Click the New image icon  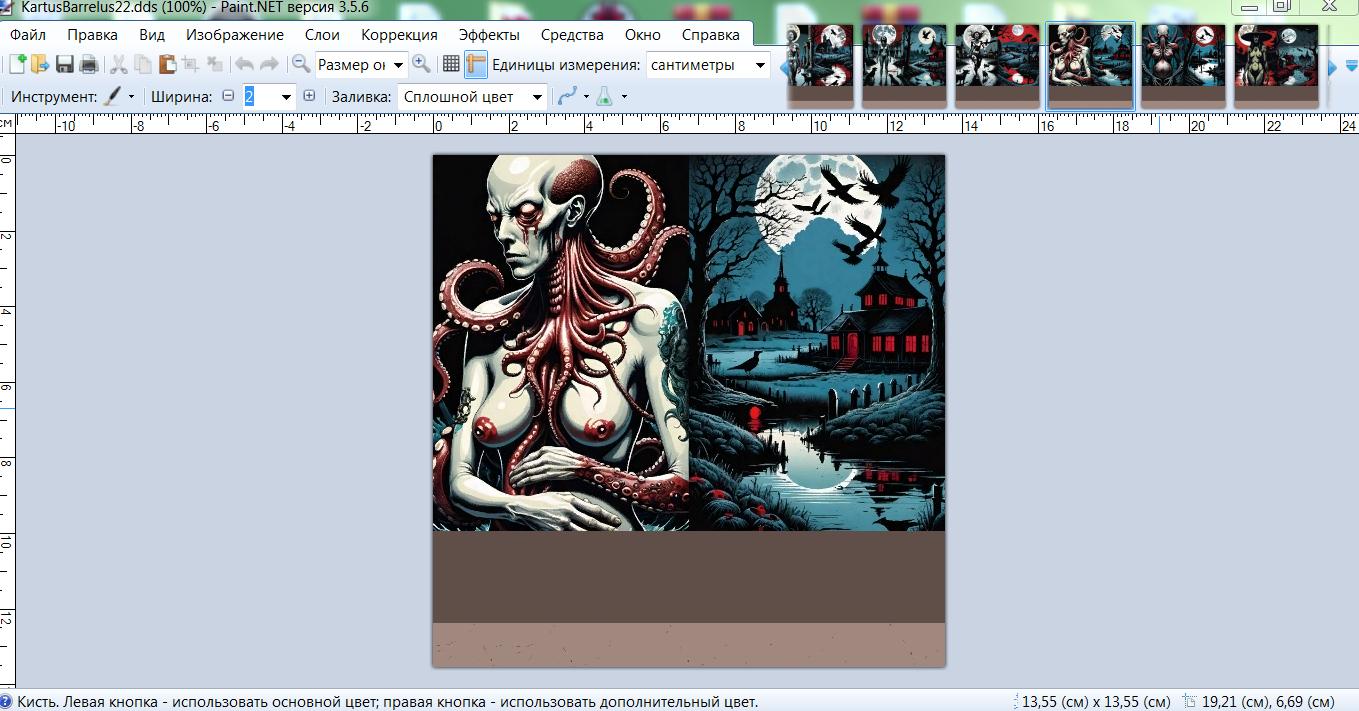coord(17,65)
